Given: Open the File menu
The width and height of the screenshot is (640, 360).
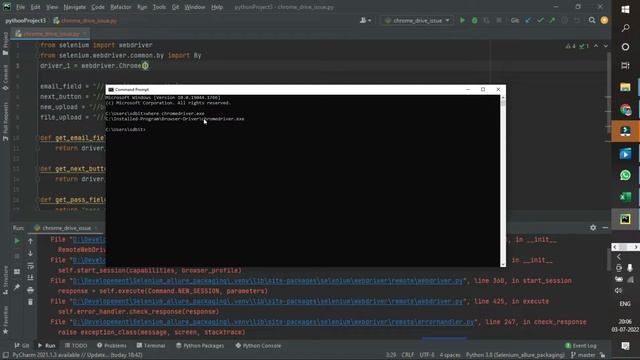Looking at the screenshot, I should pos(20,7).
